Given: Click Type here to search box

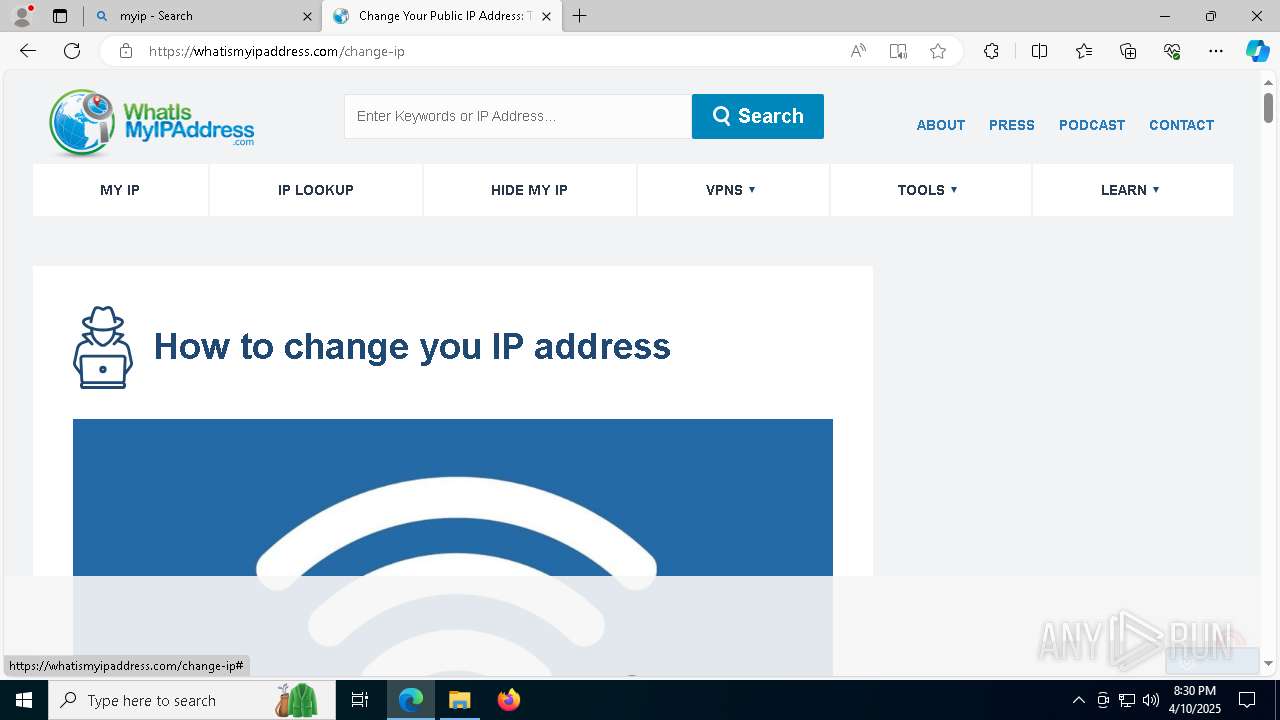Looking at the screenshot, I should click(190, 700).
